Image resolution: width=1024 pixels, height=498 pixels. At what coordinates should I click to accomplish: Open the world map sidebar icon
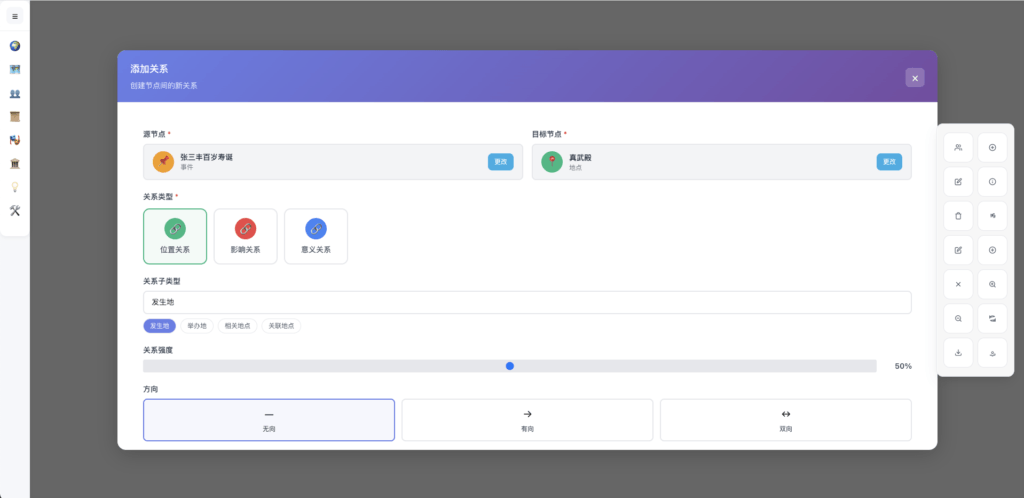click(14, 69)
